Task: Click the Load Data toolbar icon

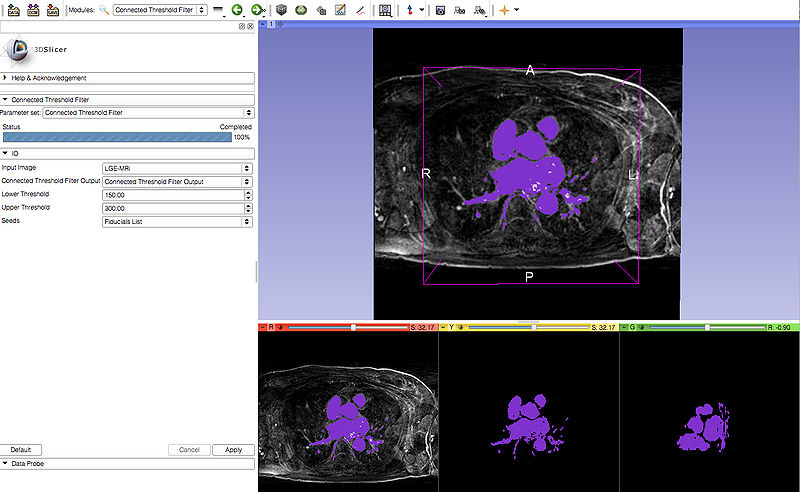Action: tap(13, 9)
